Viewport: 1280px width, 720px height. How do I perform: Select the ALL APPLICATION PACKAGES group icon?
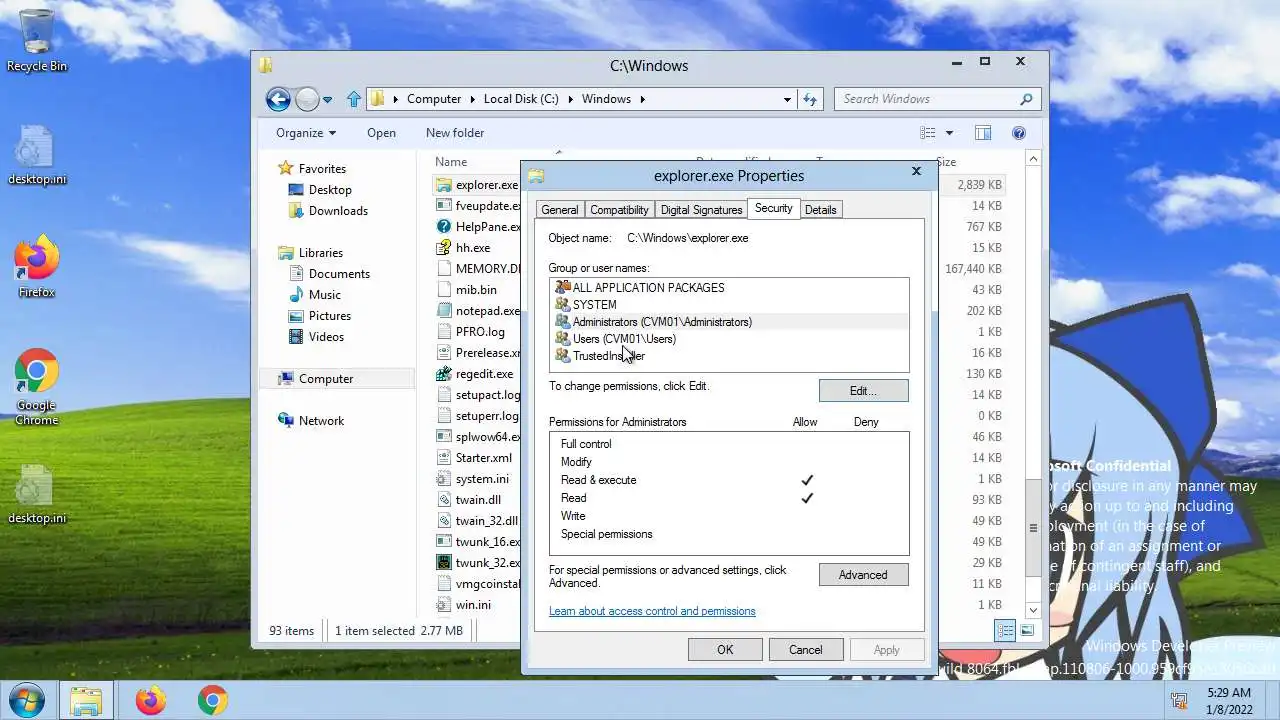562,288
